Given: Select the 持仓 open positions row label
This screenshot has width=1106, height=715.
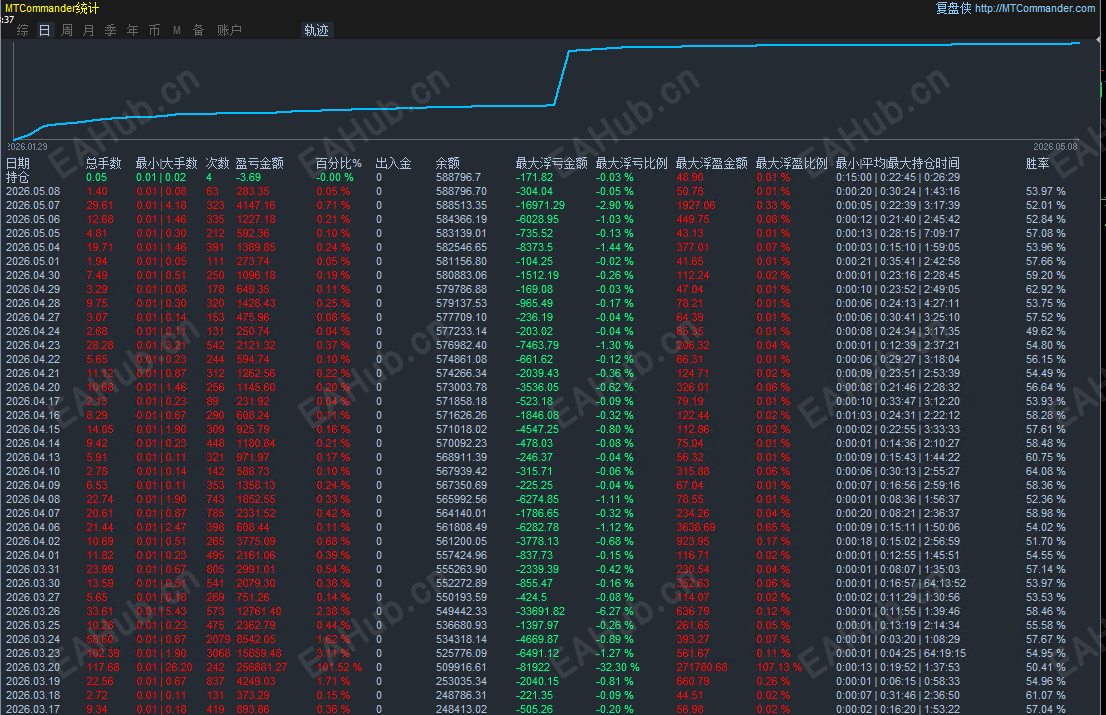Looking at the screenshot, I should point(18,178).
